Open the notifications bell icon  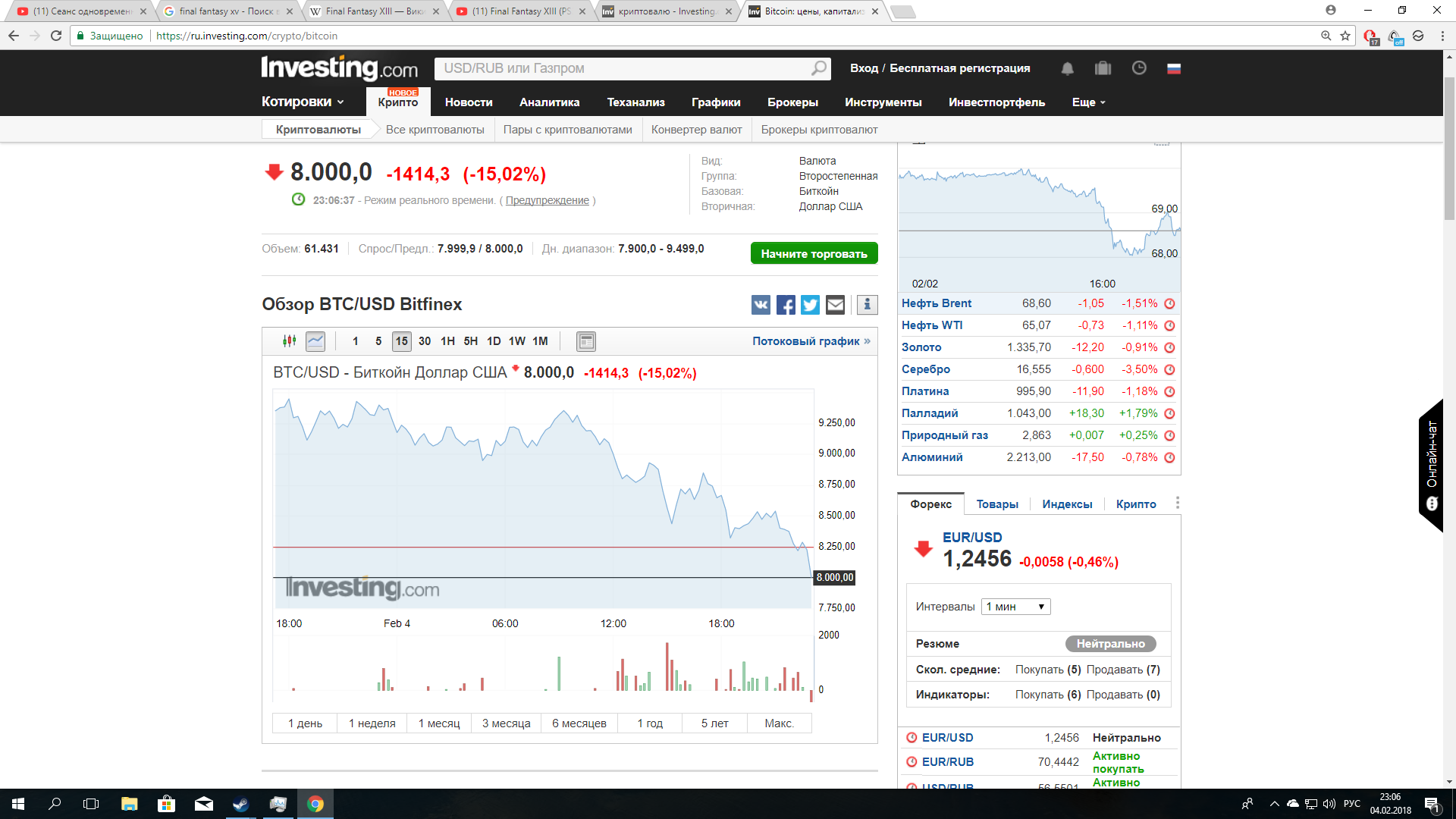[1067, 68]
